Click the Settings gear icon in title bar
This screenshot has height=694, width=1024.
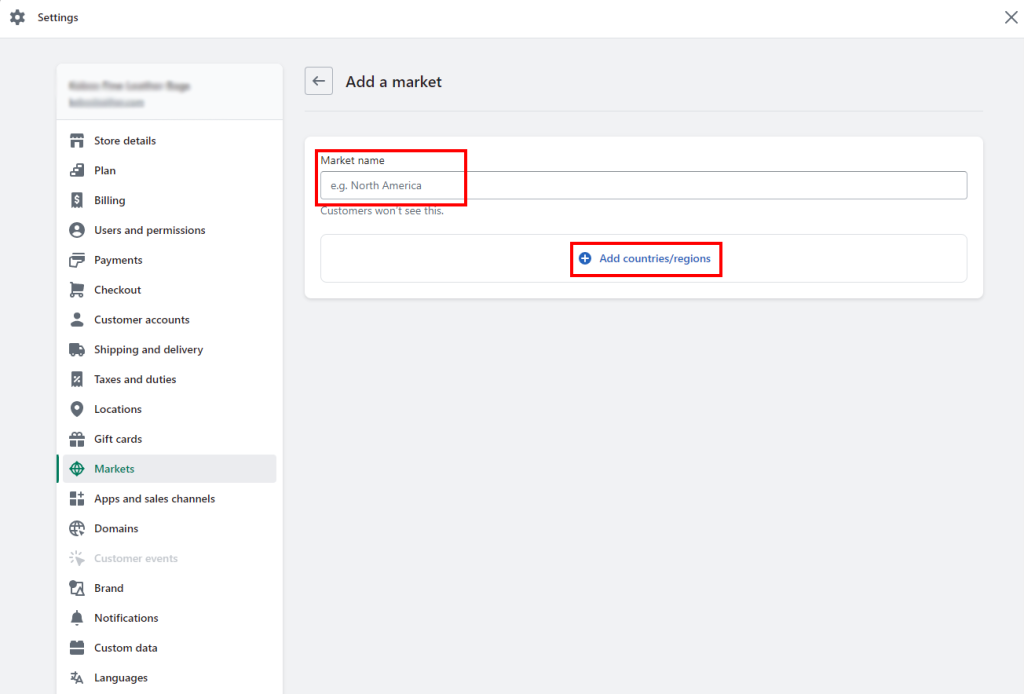tap(17, 17)
